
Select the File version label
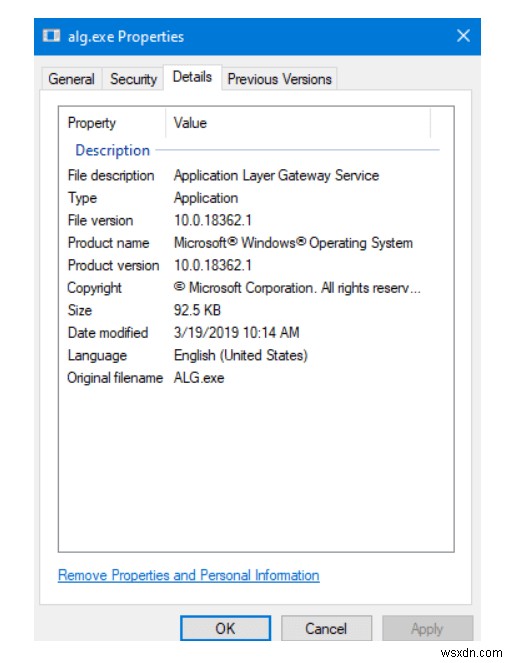(100, 220)
